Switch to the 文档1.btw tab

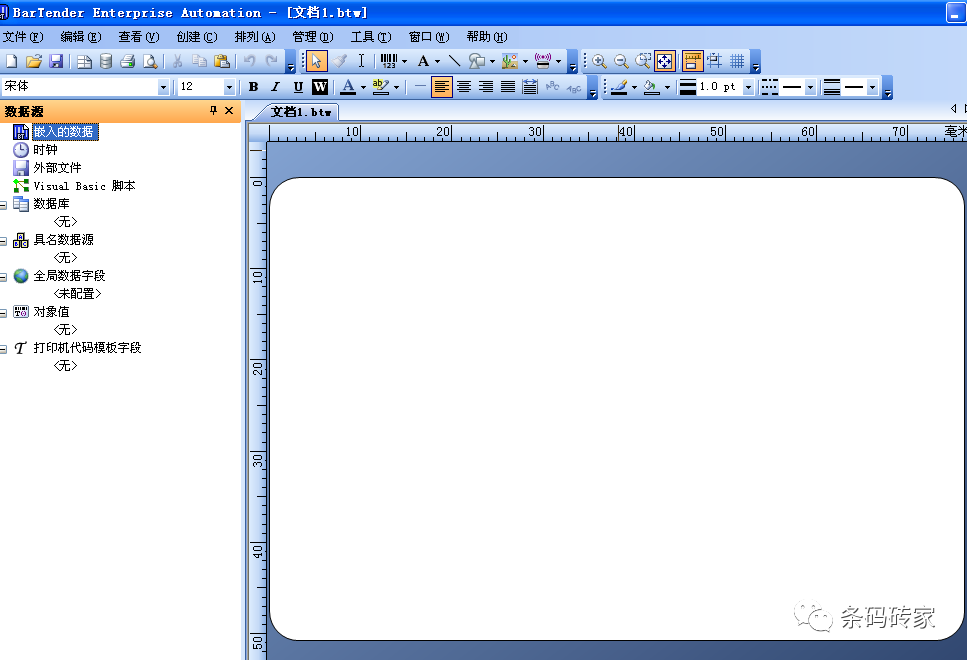(301, 112)
